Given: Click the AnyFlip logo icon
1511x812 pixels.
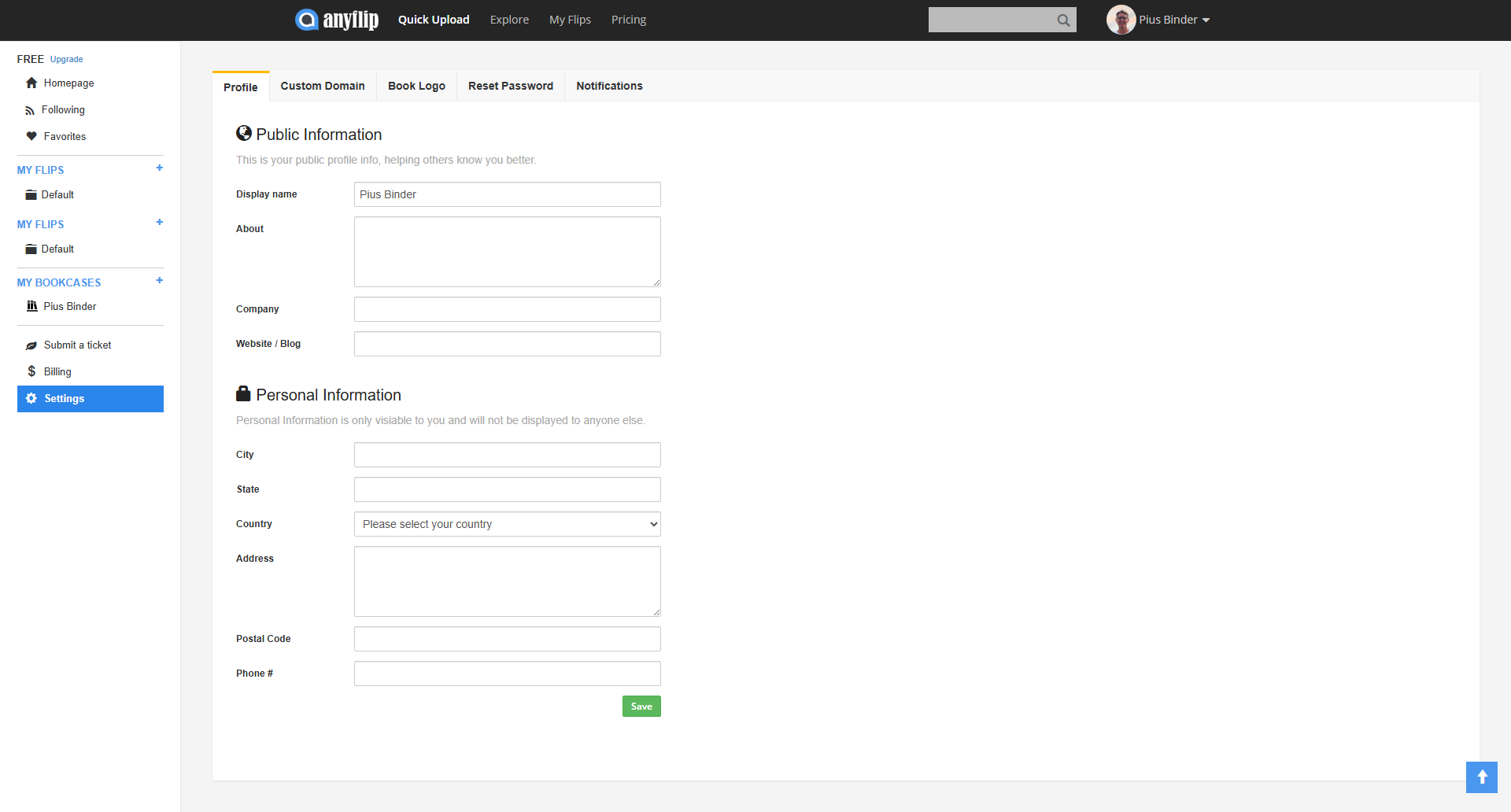Looking at the screenshot, I should pyautogui.click(x=306, y=20).
